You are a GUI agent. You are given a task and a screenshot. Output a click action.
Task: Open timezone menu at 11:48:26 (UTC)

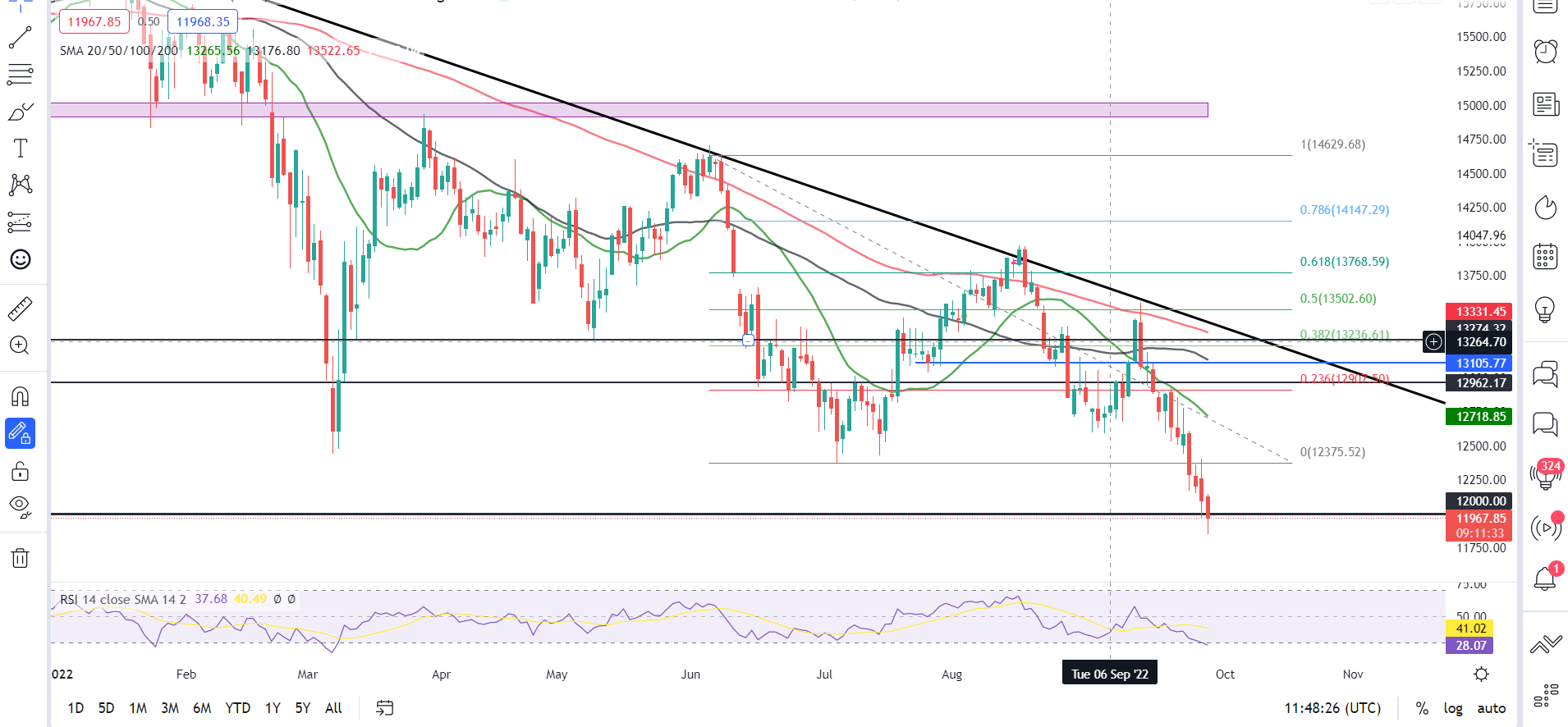tap(1332, 708)
